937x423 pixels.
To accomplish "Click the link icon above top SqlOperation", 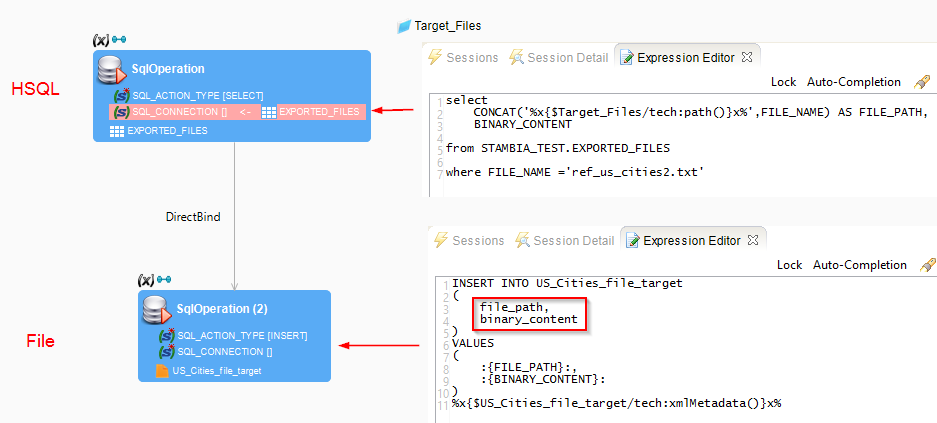I will [119, 40].
